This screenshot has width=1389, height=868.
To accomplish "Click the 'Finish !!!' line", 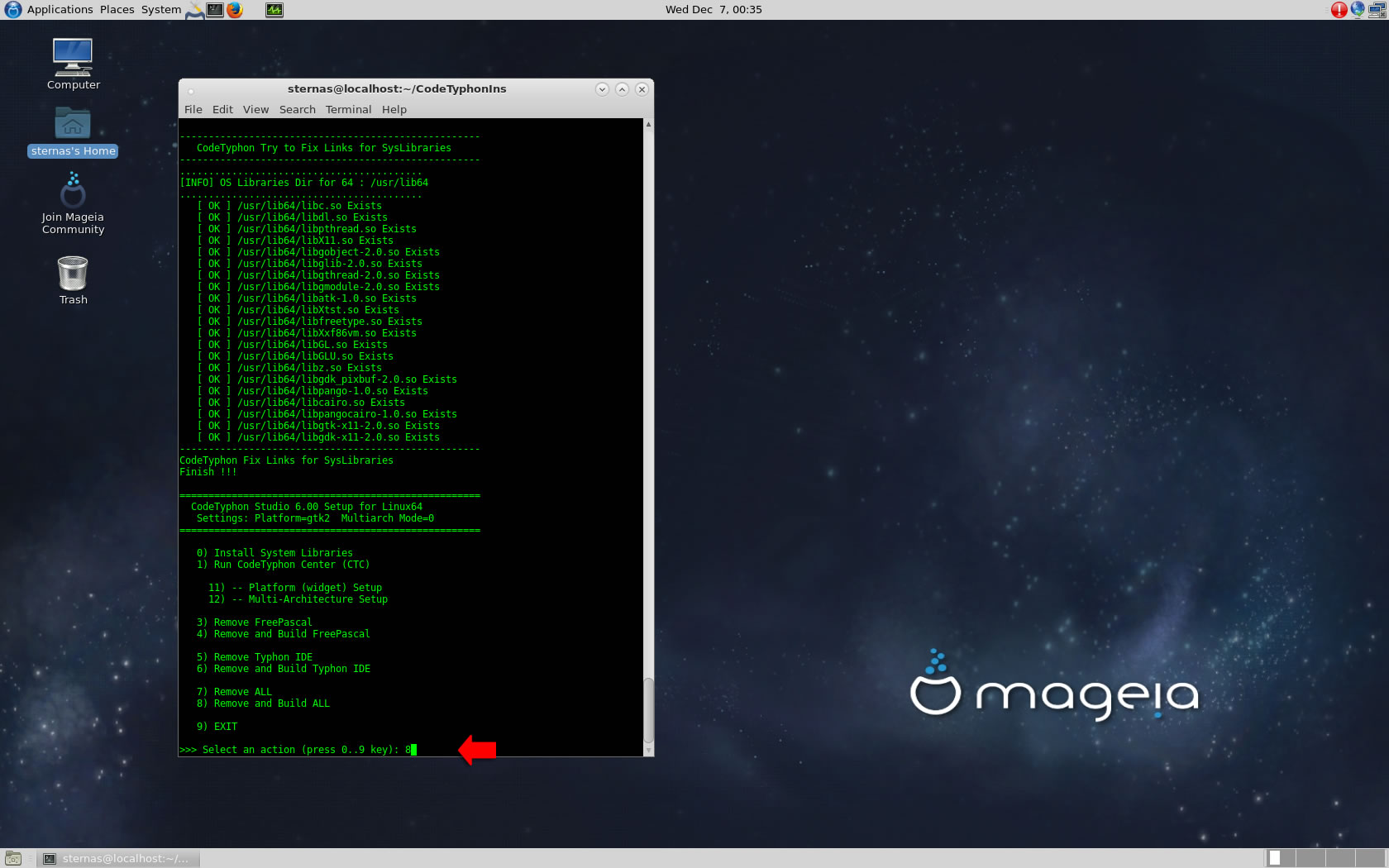I will (x=208, y=472).
